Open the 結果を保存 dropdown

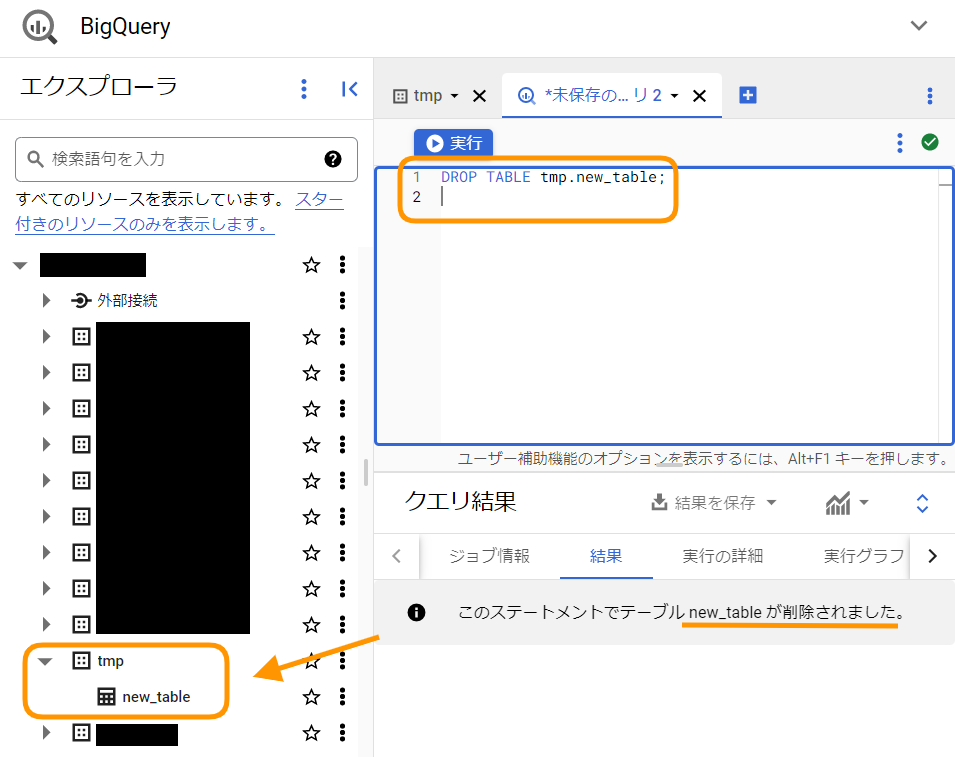click(x=714, y=503)
